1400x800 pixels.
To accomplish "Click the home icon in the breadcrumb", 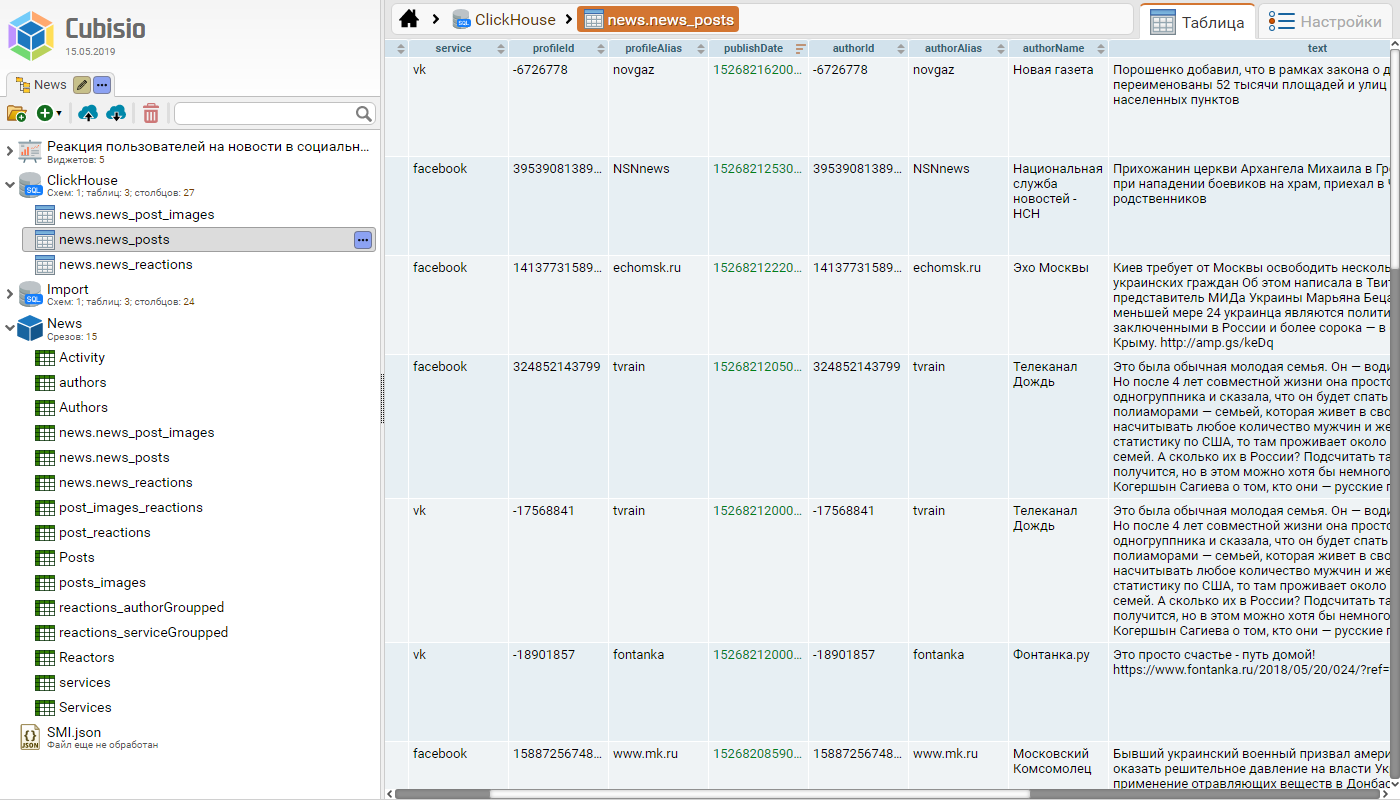I will (x=408, y=19).
